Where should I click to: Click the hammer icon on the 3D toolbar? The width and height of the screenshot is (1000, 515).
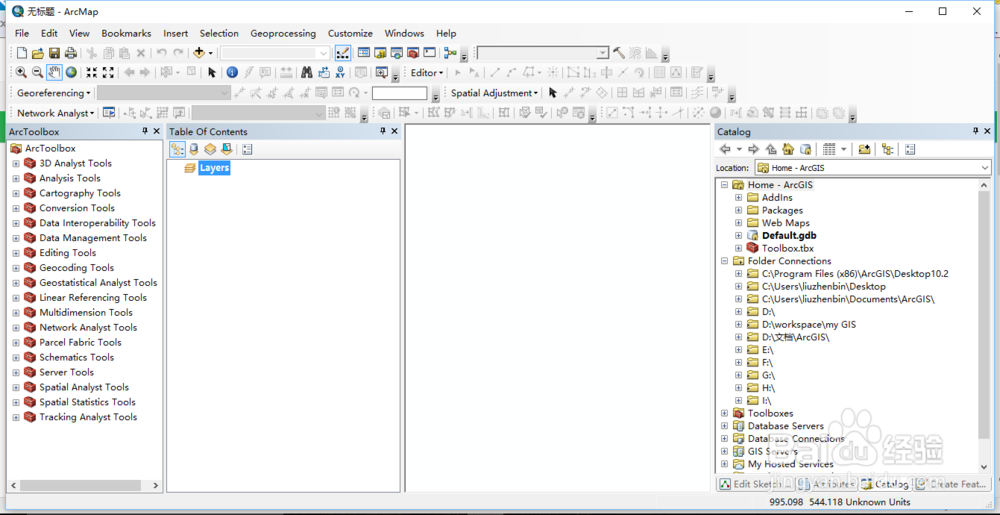coord(619,53)
